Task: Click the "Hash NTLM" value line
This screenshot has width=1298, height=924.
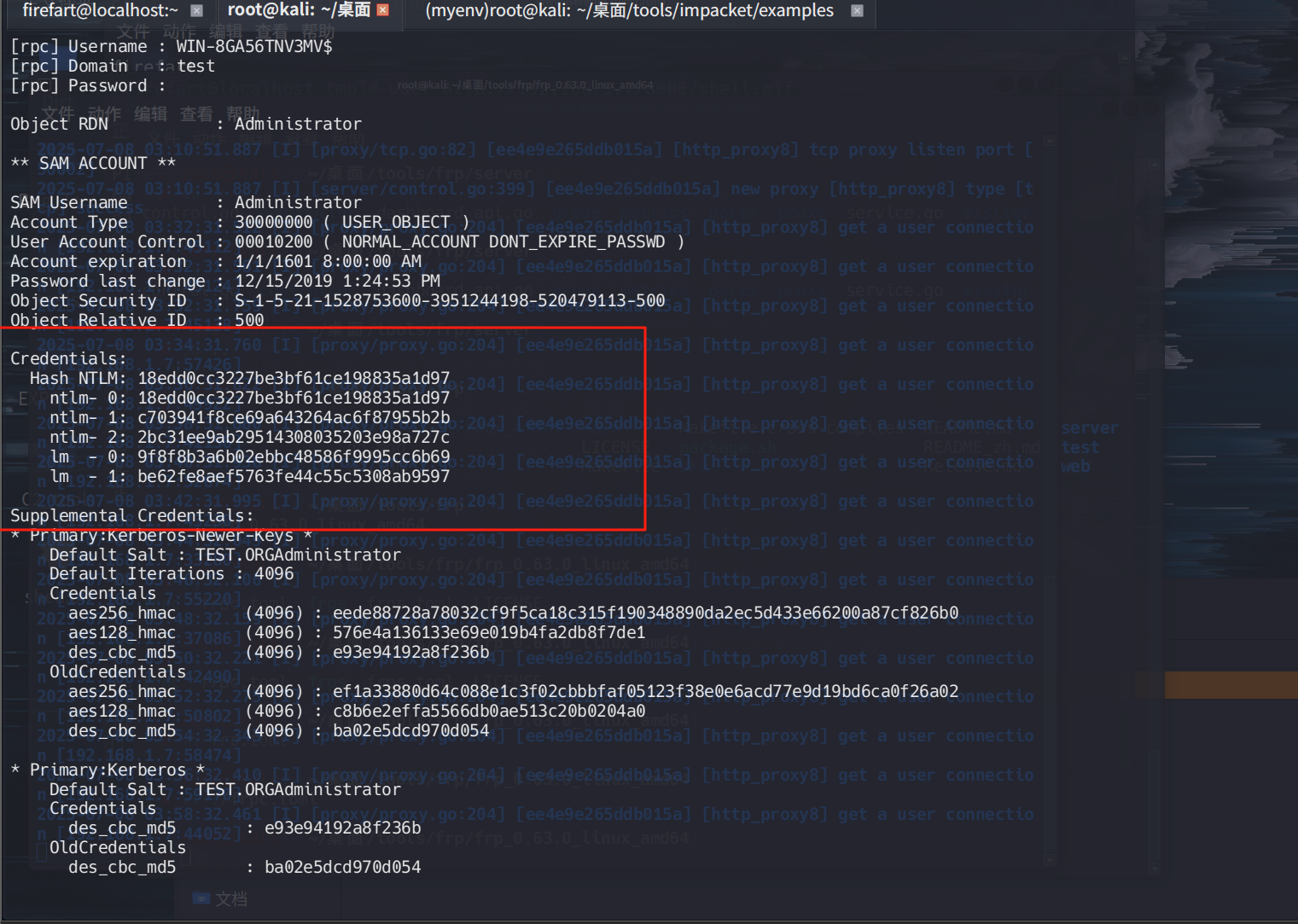Action: pos(240,378)
